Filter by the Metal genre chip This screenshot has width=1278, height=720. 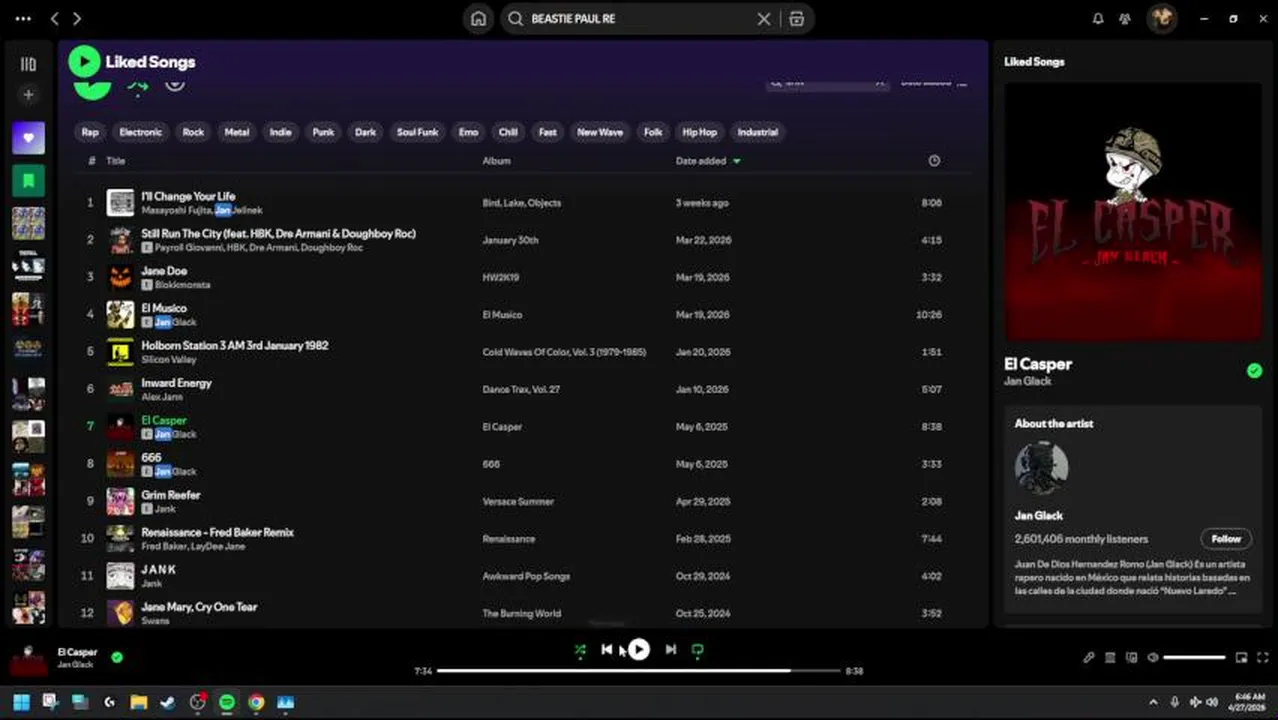(x=237, y=132)
